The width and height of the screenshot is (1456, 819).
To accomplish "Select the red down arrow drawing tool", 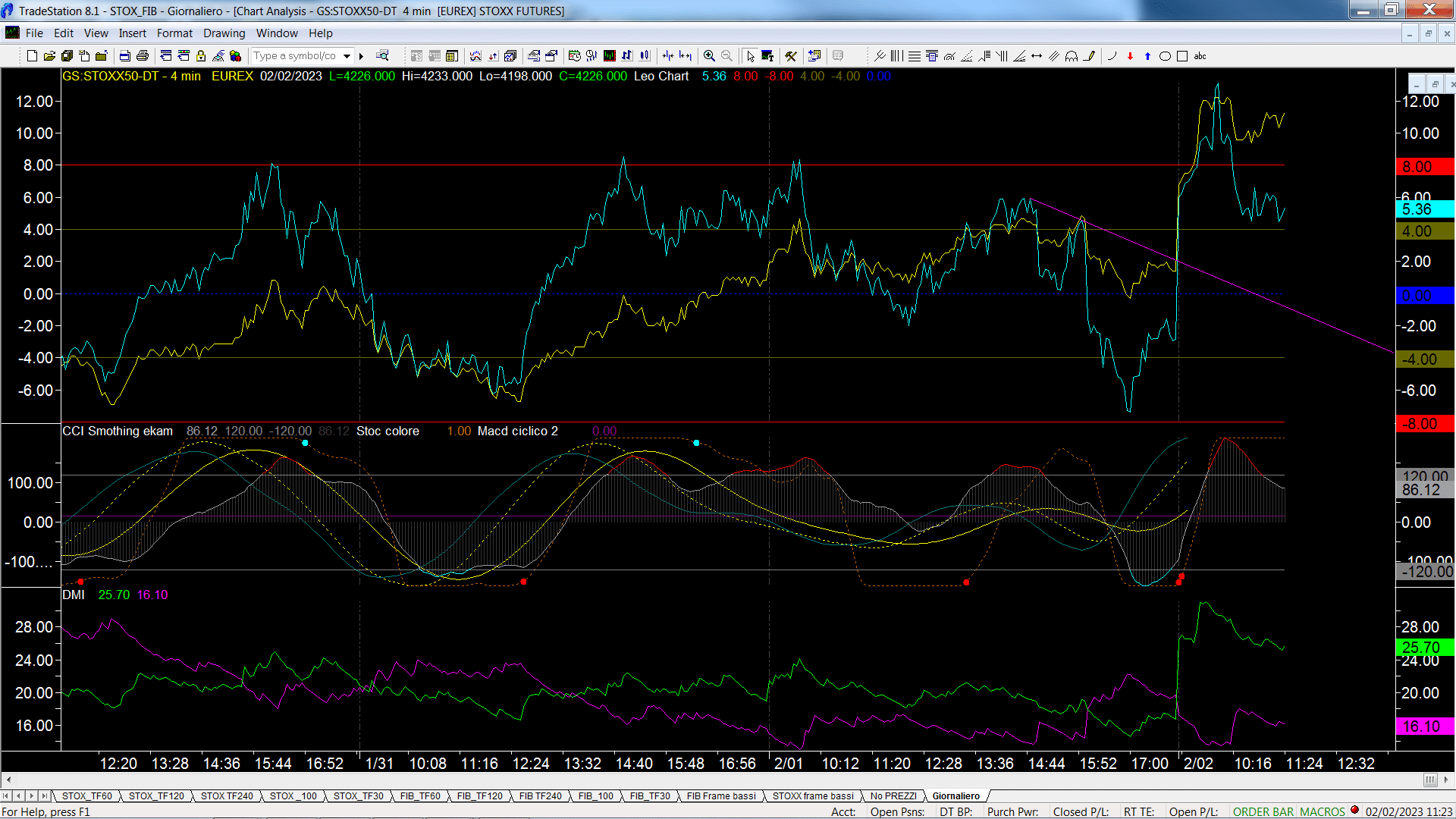I will coord(1130,55).
